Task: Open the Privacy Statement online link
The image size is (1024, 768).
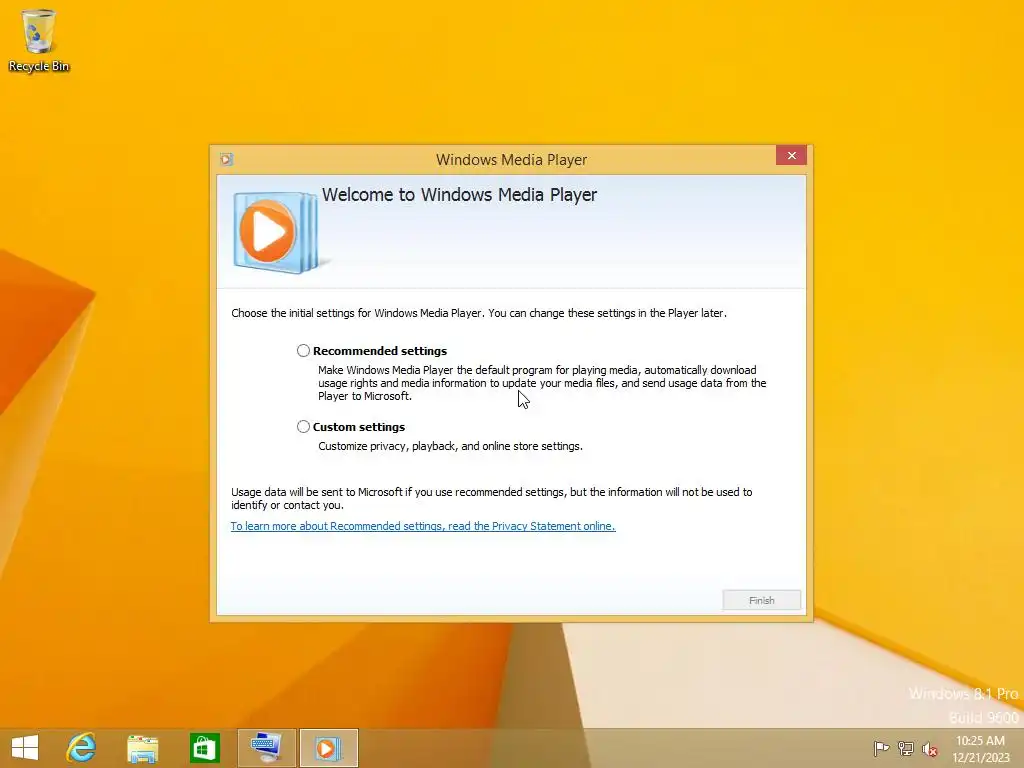Action: 423,526
